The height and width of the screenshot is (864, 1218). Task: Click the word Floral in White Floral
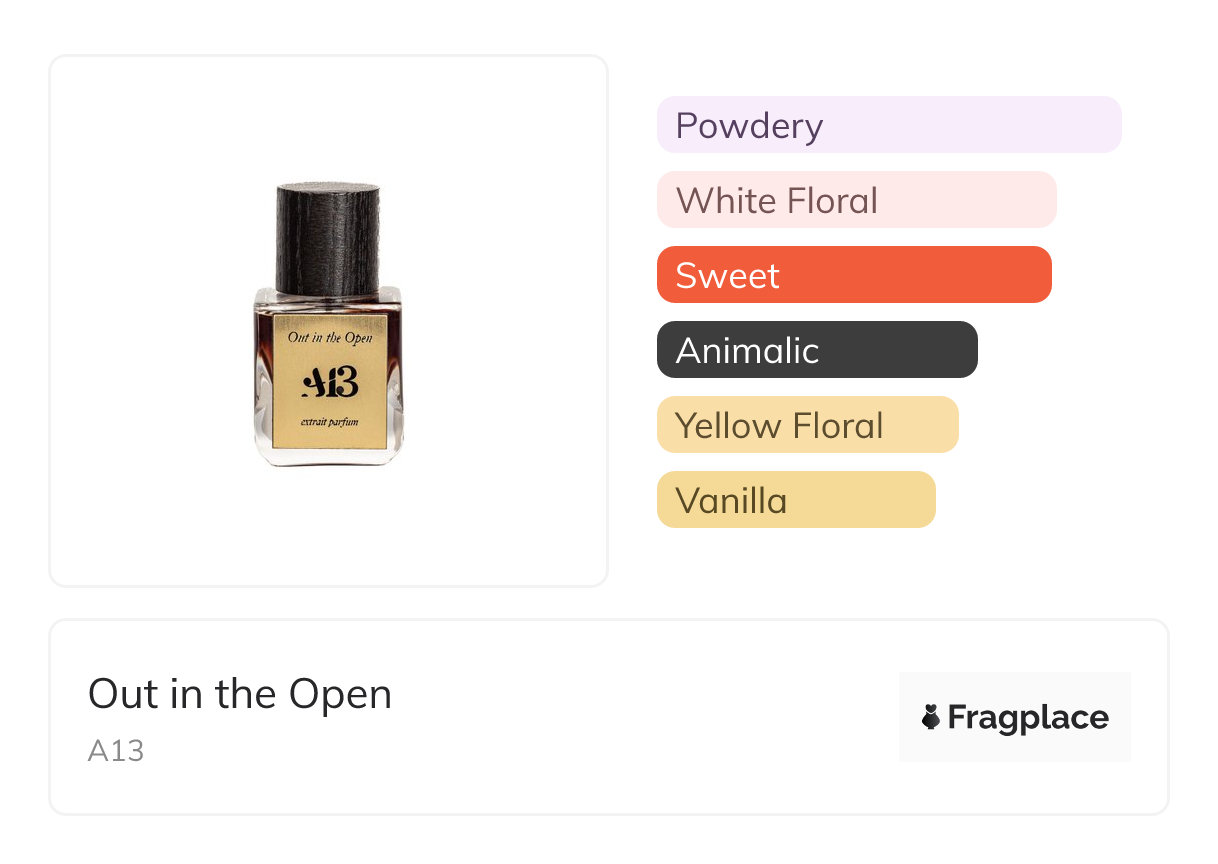coord(832,200)
